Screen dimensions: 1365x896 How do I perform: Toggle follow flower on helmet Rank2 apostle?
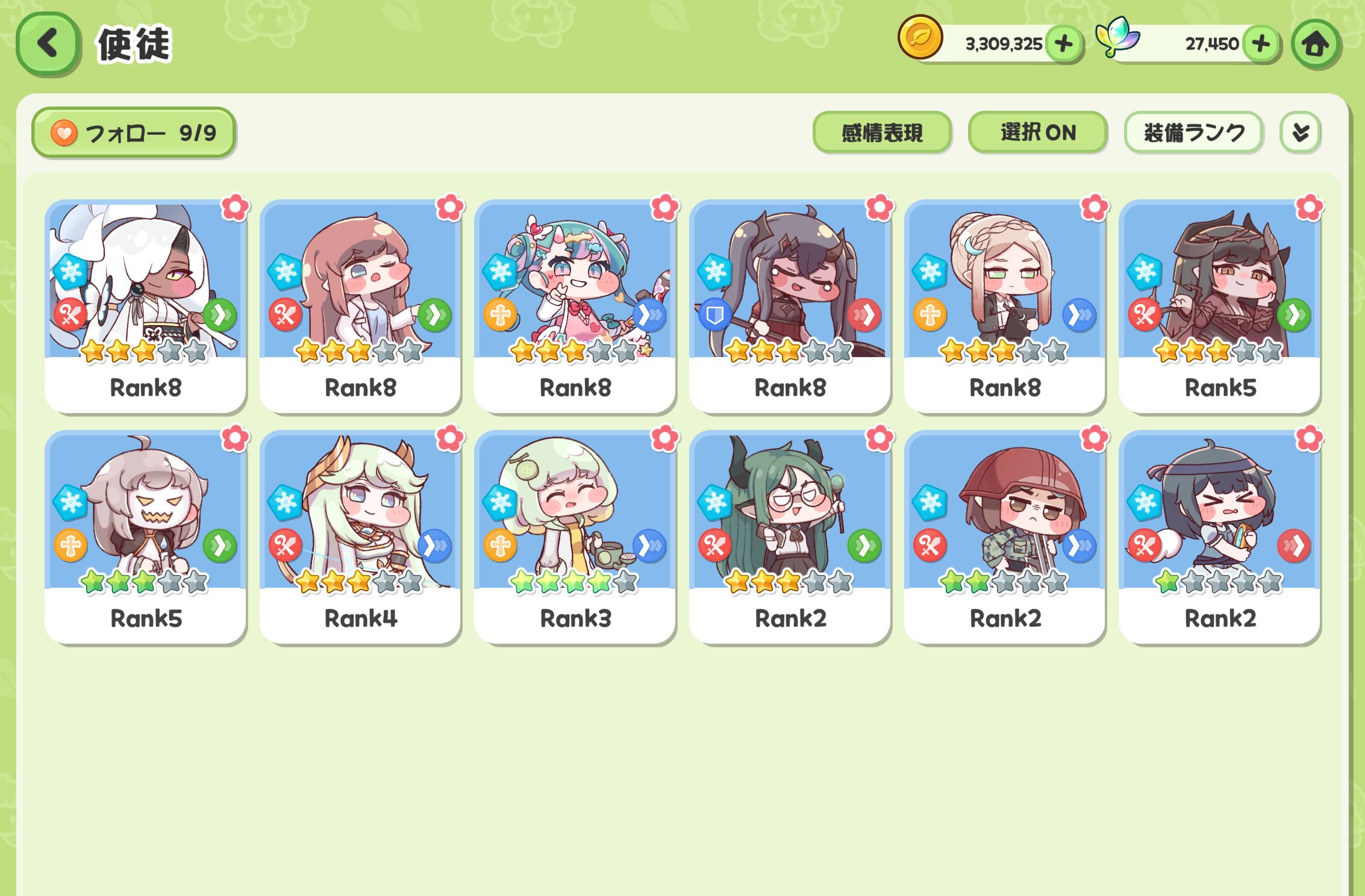pos(1095,438)
